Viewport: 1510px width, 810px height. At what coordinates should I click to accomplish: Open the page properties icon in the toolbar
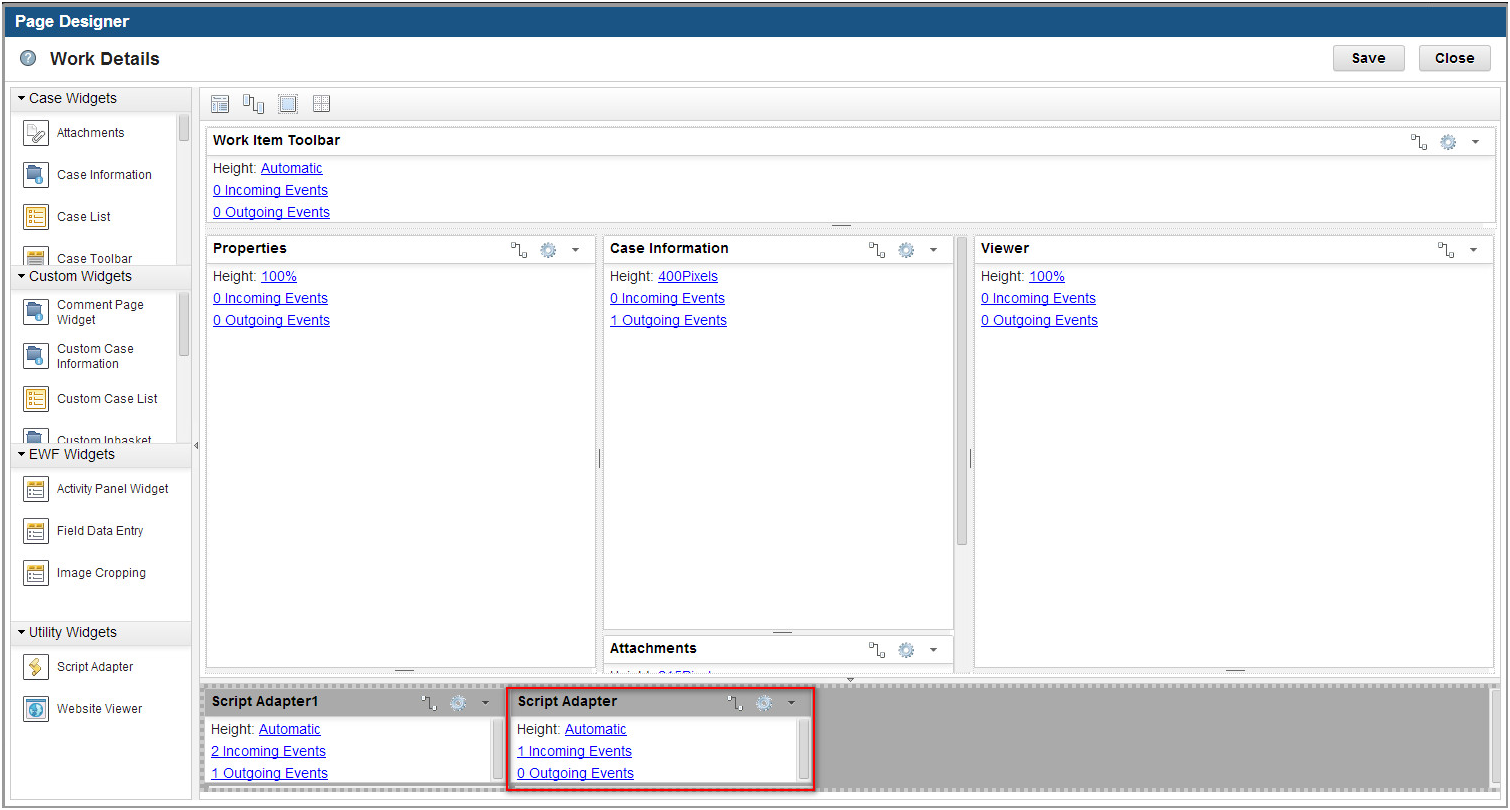tap(220, 103)
